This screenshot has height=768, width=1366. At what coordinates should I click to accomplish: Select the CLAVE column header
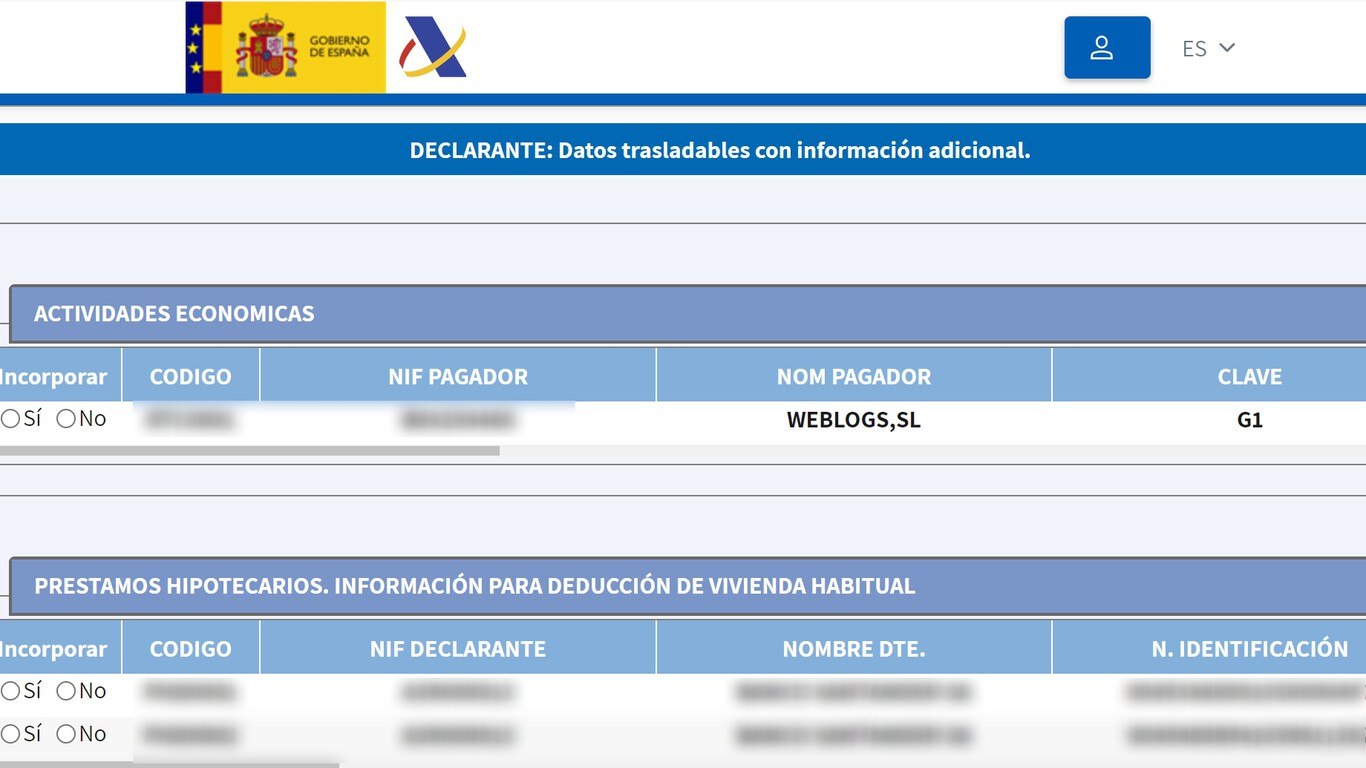coord(1249,377)
